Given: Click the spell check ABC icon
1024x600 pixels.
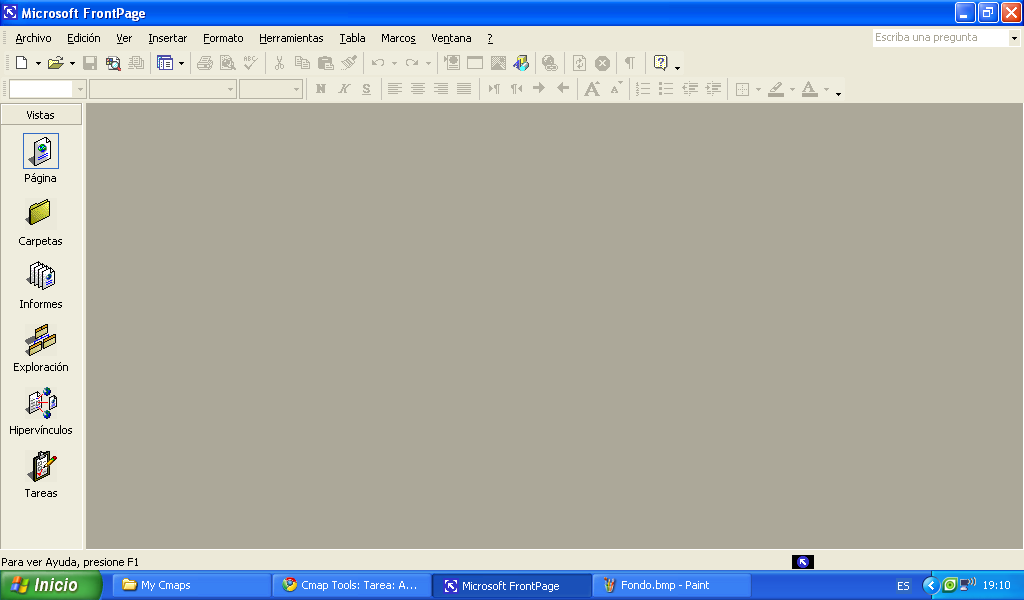Looking at the screenshot, I should [x=250, y=63].
